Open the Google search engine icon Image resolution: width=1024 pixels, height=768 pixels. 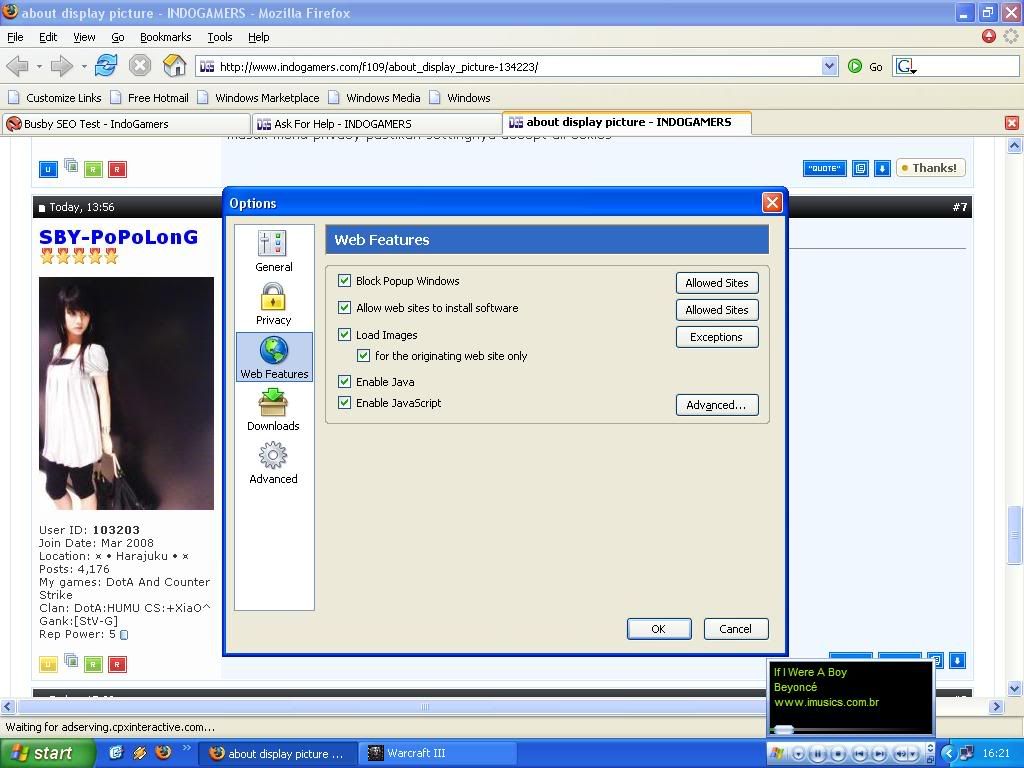(x=906, y=66)
